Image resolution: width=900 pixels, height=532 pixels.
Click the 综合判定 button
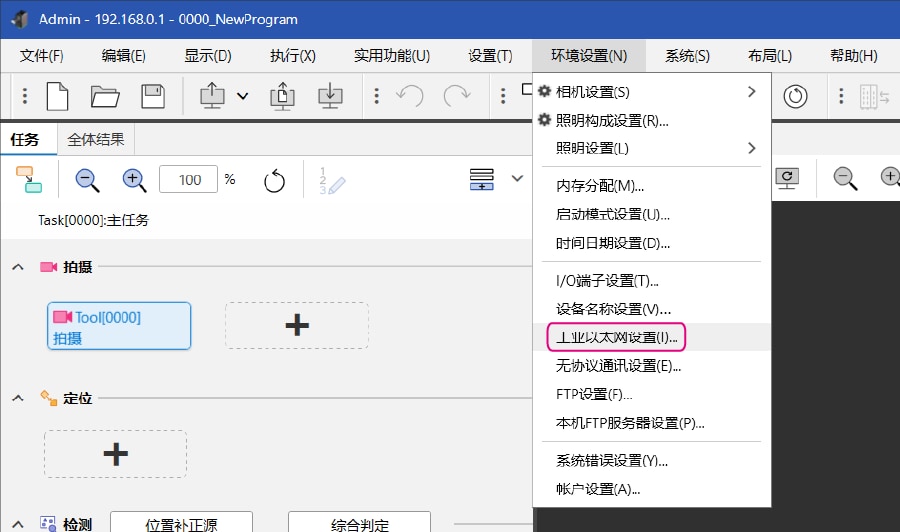359,524
